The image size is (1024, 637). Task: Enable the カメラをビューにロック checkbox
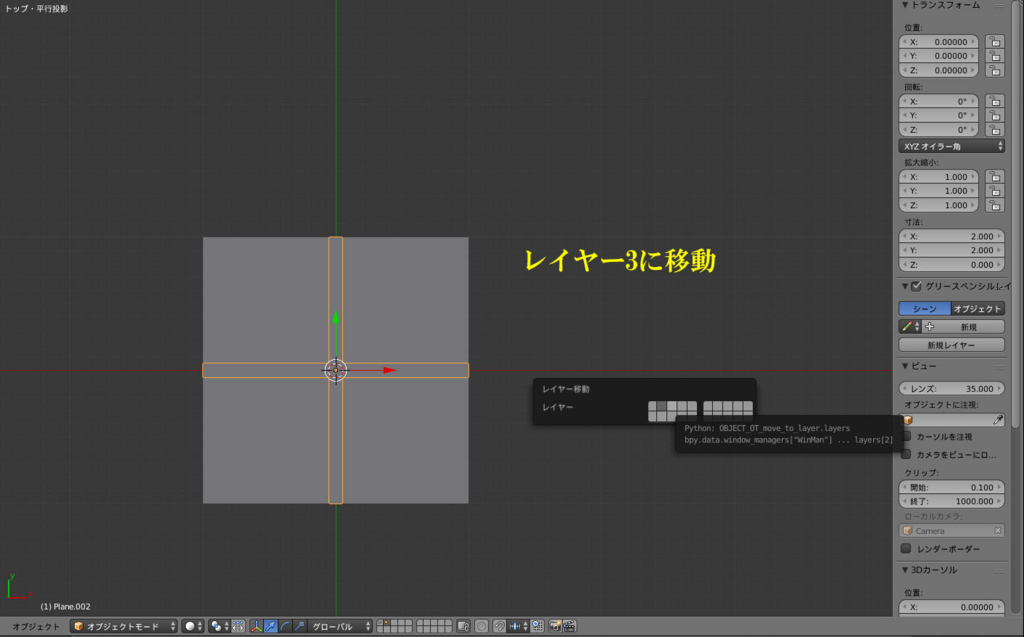906,454
